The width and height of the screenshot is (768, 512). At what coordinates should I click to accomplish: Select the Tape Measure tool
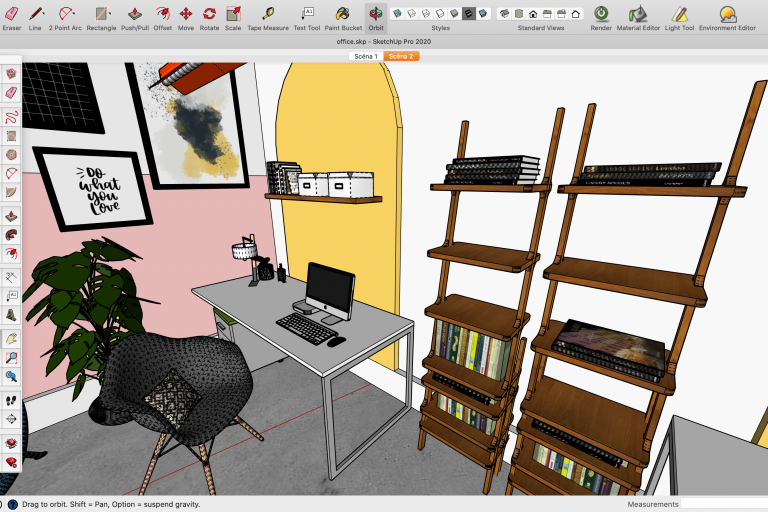click(268, 14)
